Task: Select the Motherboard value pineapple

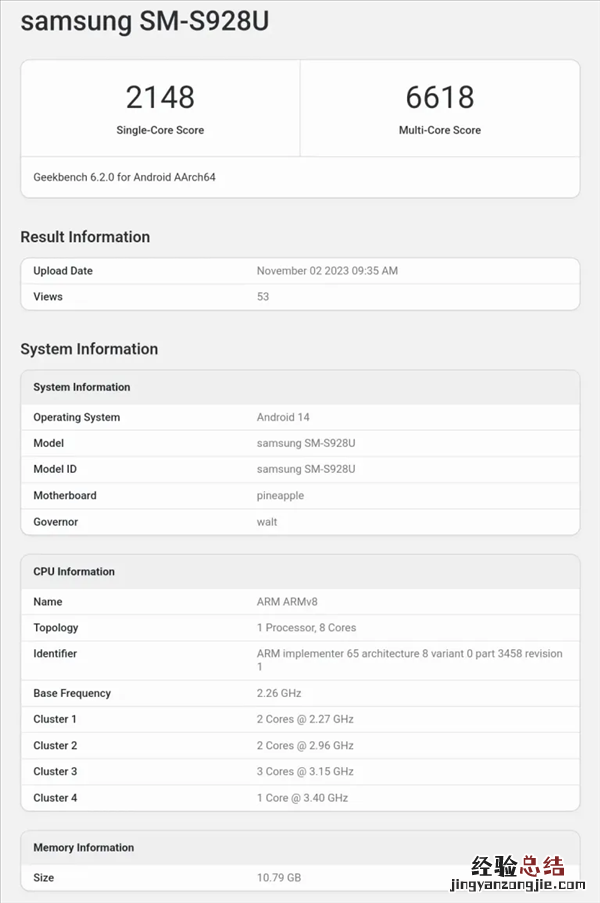Action: (280, 495)
